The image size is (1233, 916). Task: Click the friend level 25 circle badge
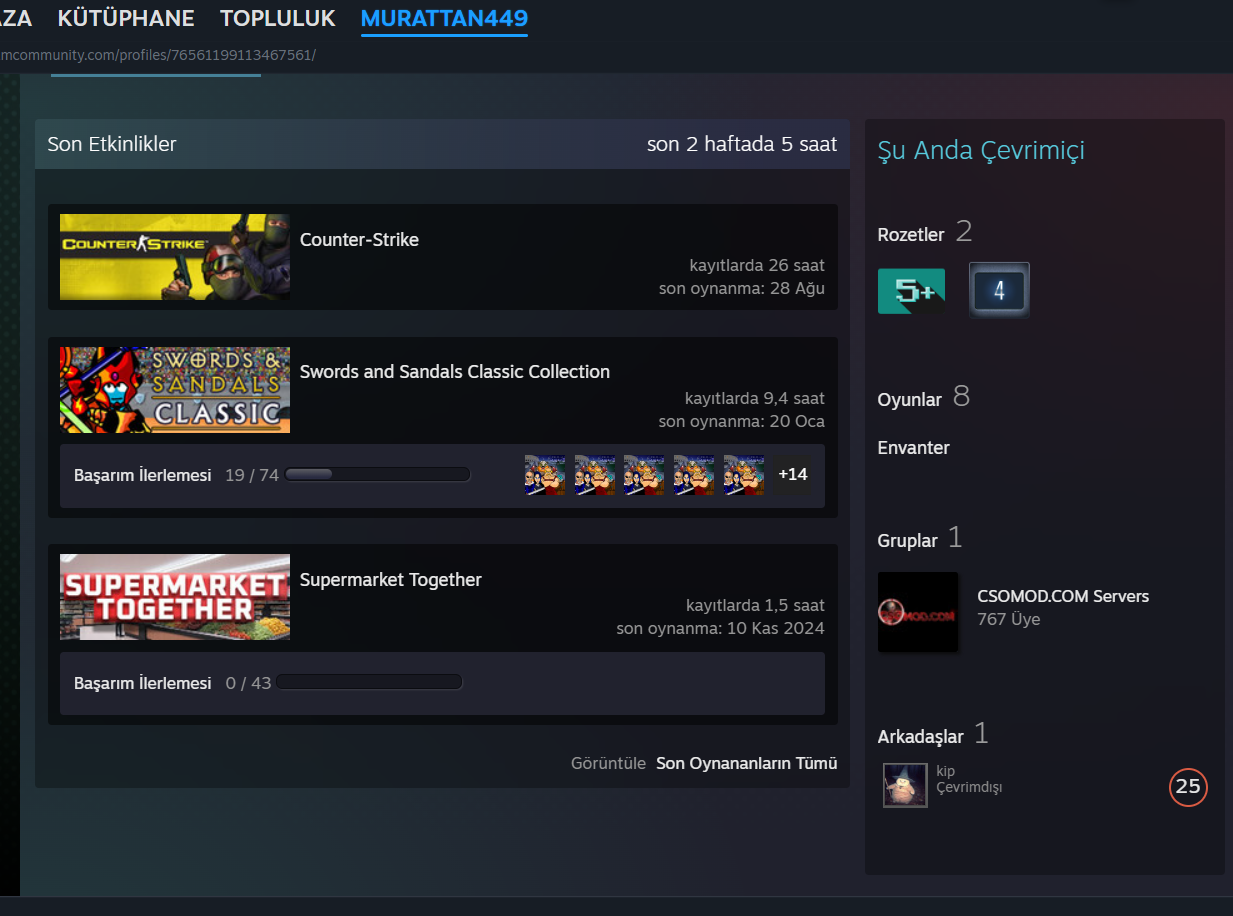[x=1188, y=787]
